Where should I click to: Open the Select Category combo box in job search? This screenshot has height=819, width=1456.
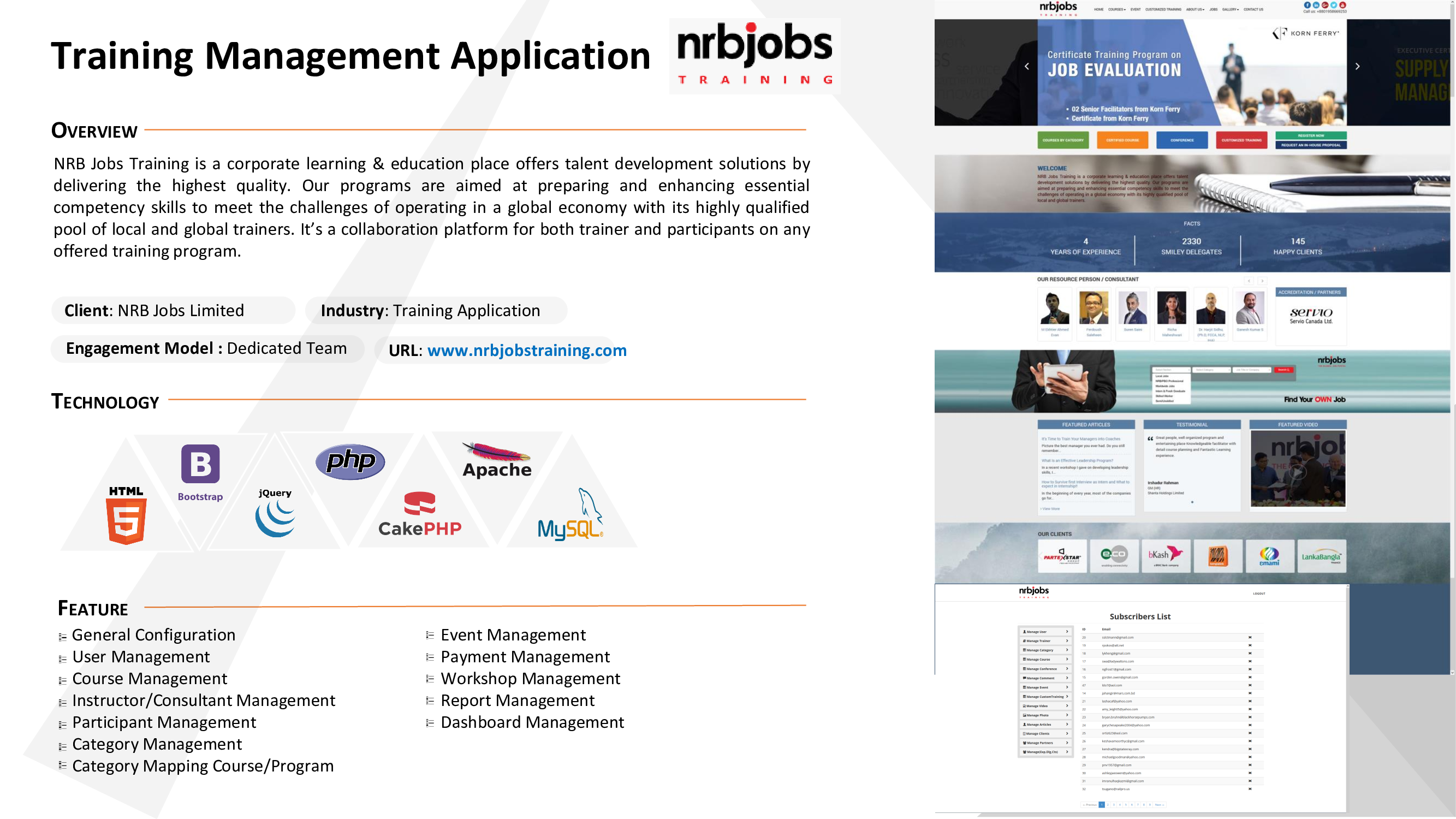coord(1212,370)
